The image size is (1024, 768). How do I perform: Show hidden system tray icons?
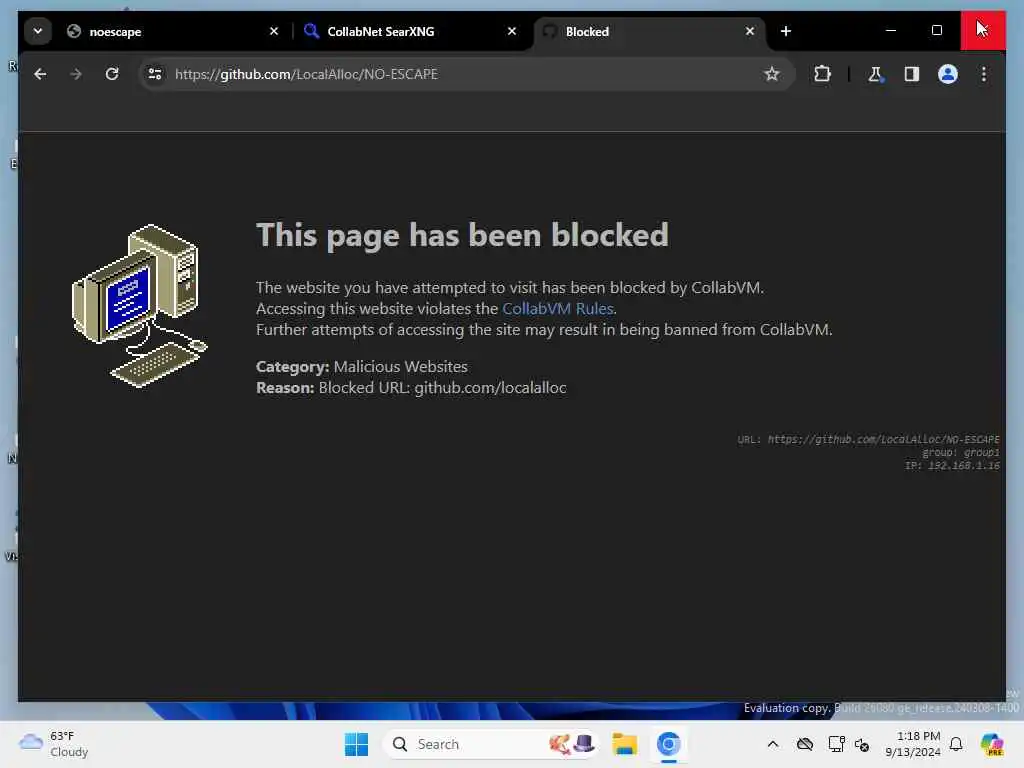tap(773, 744)
